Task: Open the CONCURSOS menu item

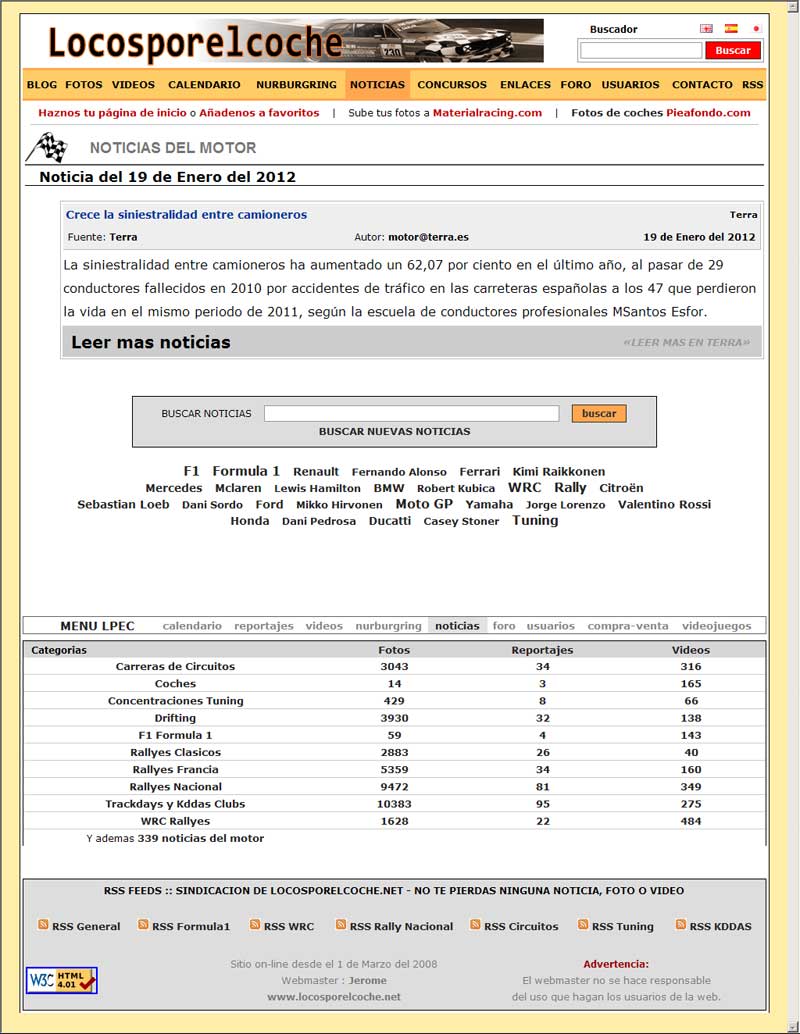Action: click(x=452, y=84)
